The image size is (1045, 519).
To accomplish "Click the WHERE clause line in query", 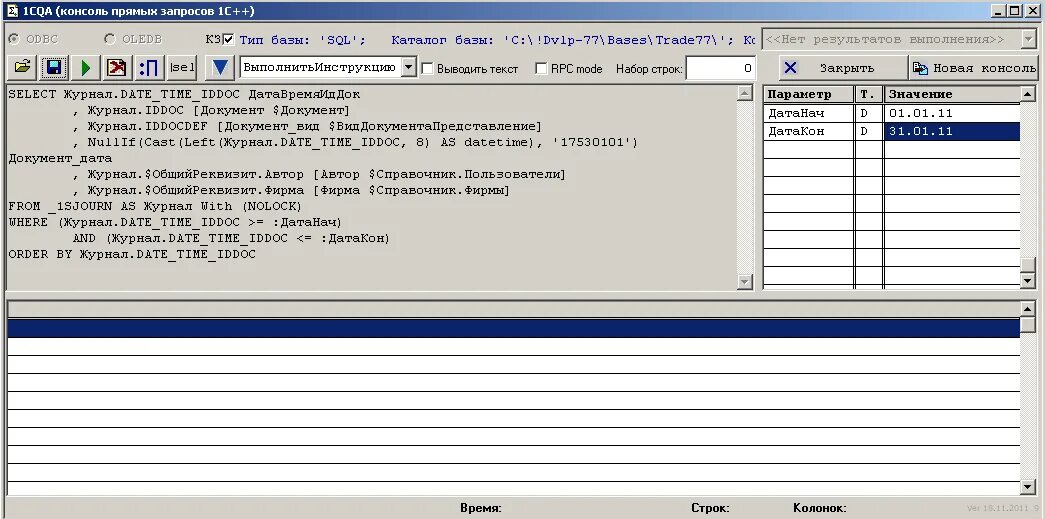I will coord(175,222).
